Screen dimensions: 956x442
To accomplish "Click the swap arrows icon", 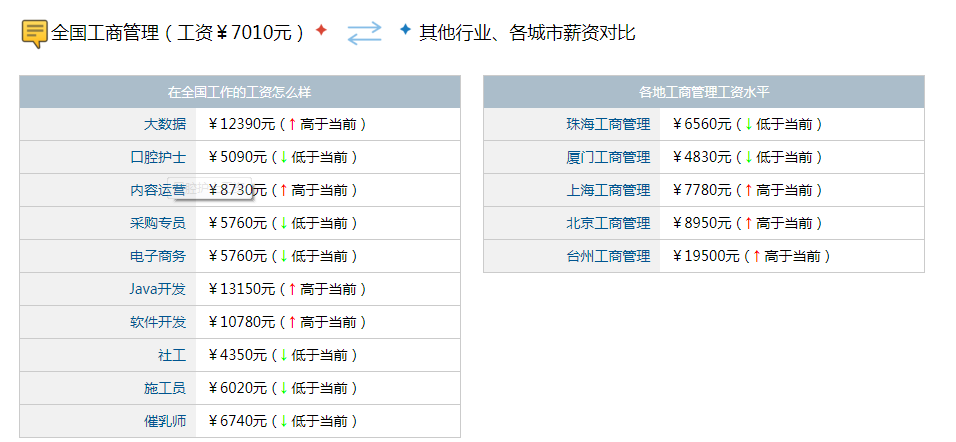I will click(x=364, y=33).
